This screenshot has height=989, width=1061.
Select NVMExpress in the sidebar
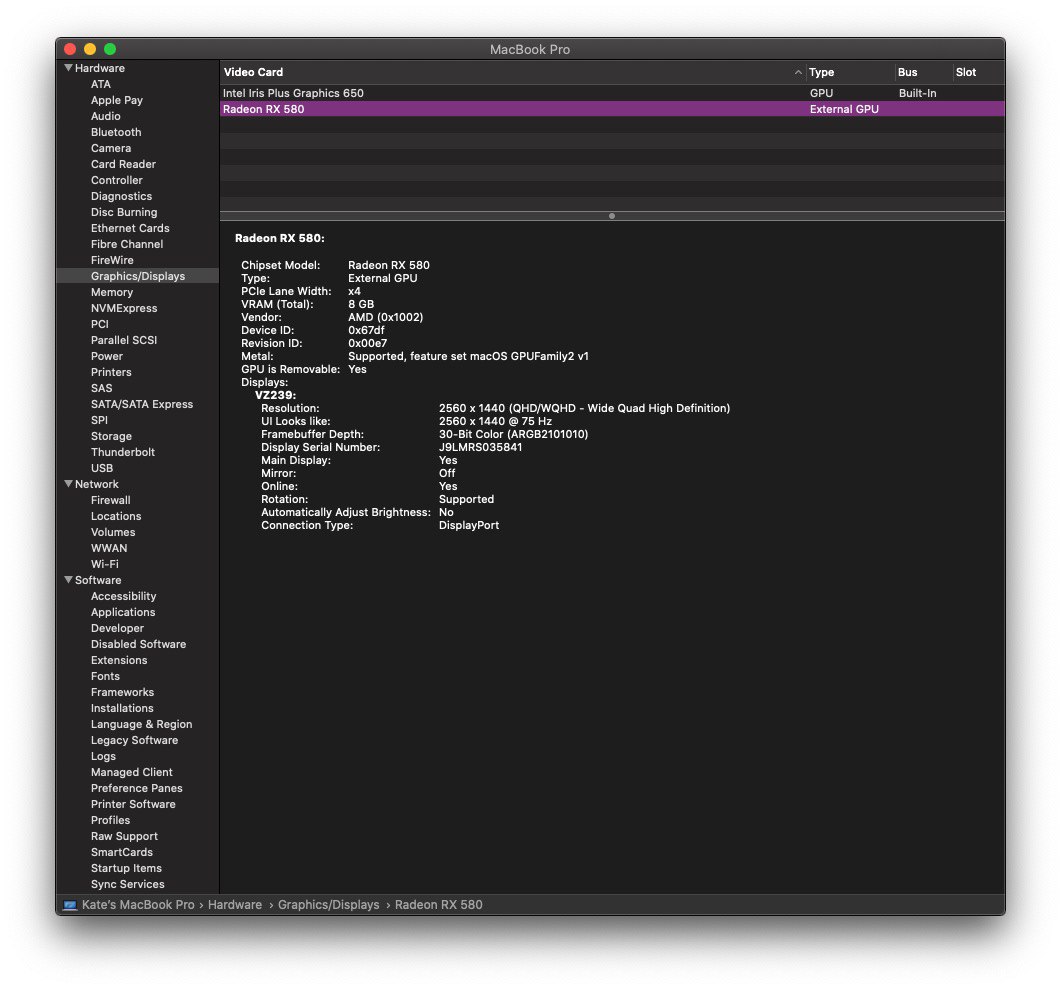[124, 308]
